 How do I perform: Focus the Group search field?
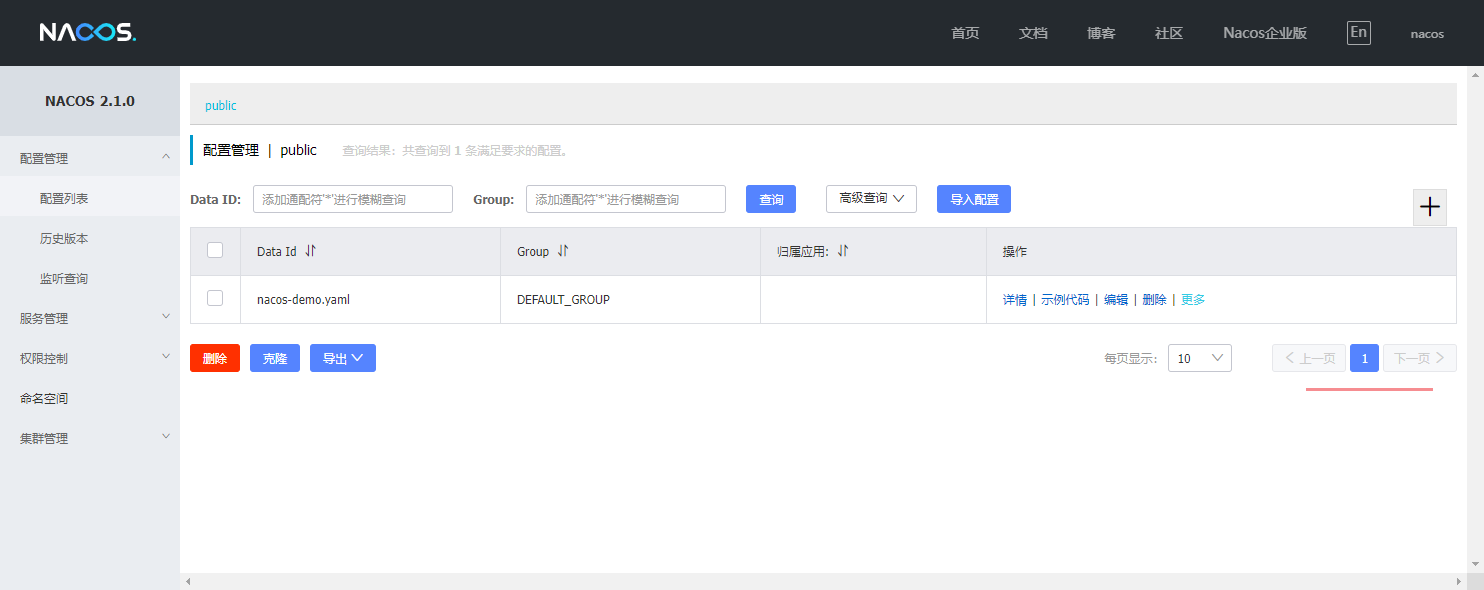(626, 199)
